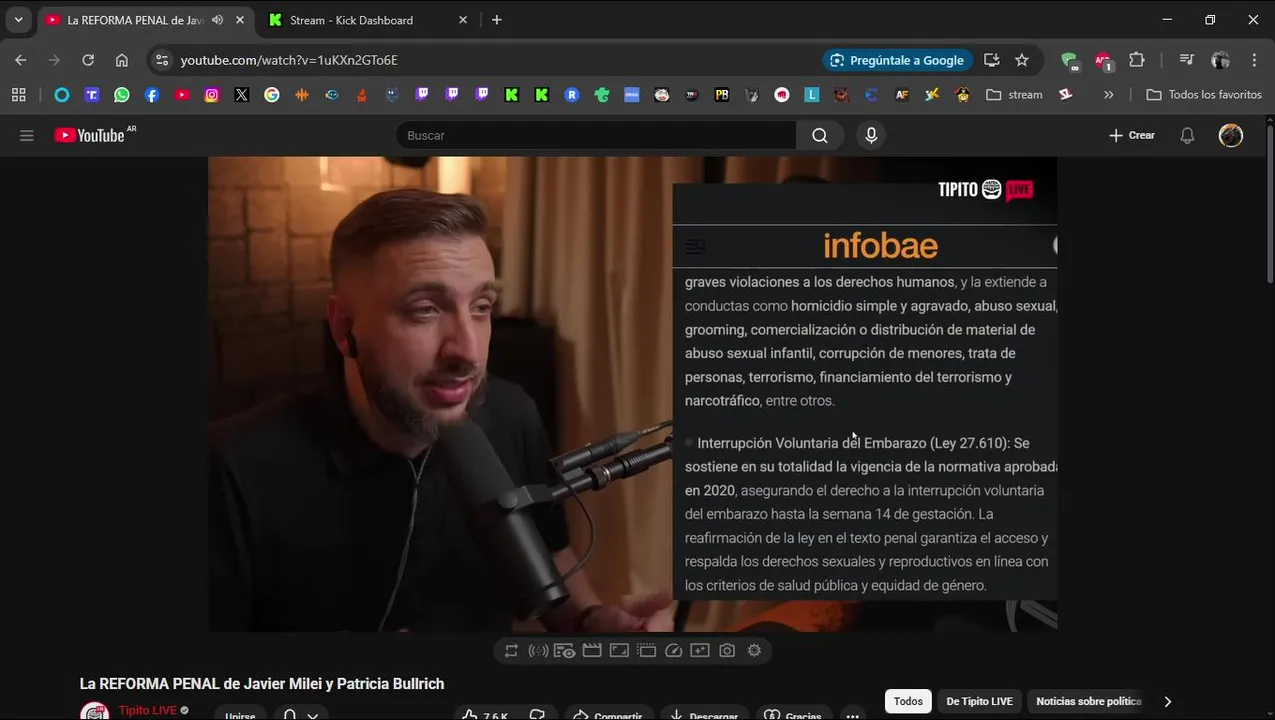Image resolution: width=1275 pixels, height=720 pixels.
Task: Switch to the Stream - Kick Dashboard tab
Action: tap(351, 20)
